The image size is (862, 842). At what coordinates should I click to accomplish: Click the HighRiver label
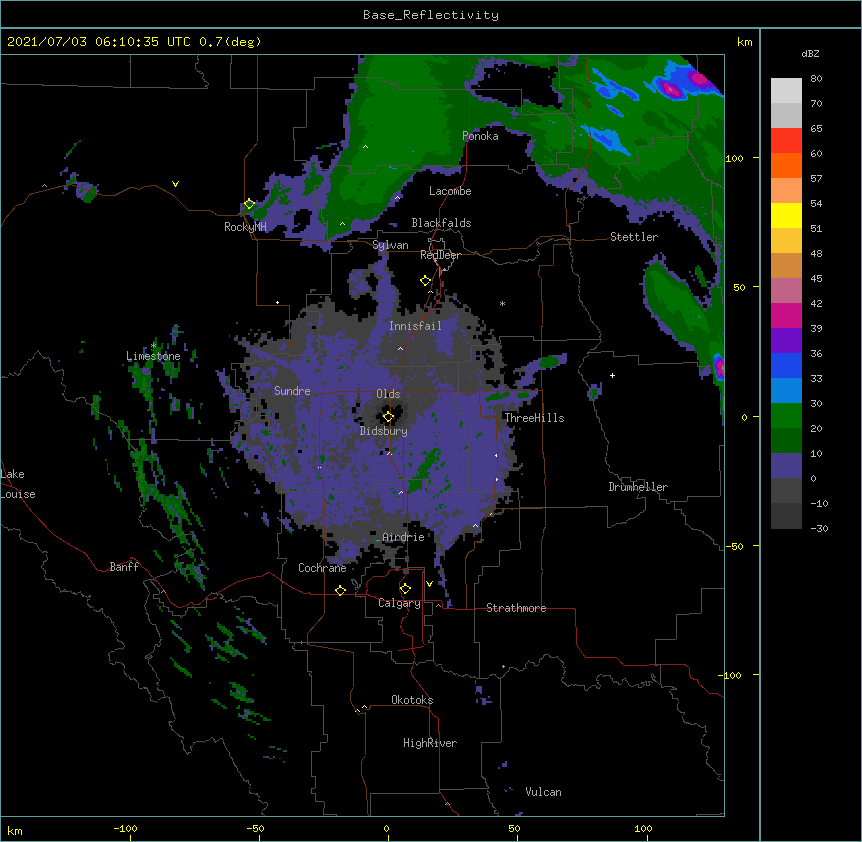pyautogui.click(x=430, y=743)
